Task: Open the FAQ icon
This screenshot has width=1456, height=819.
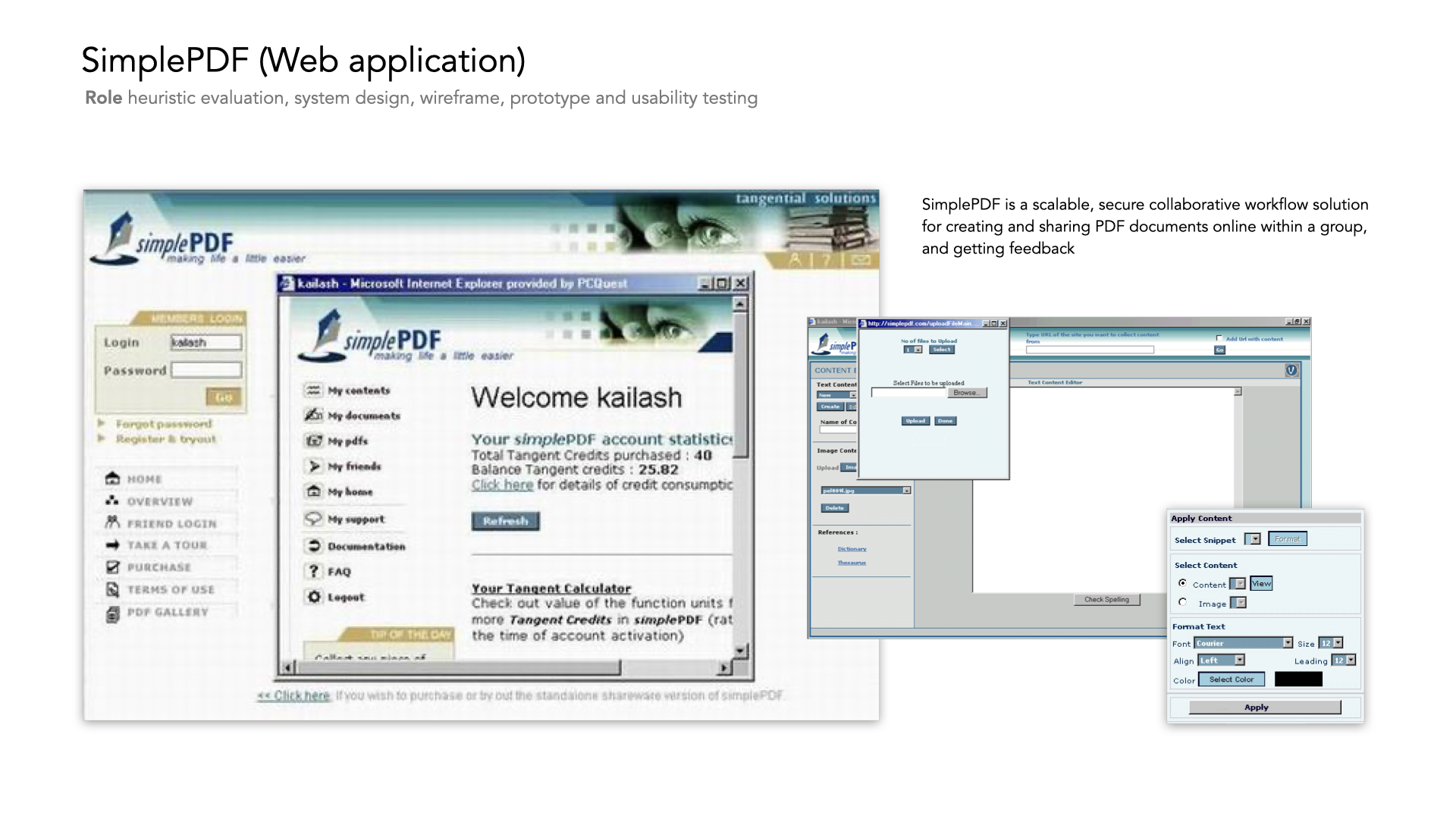Action: [315, 571]
